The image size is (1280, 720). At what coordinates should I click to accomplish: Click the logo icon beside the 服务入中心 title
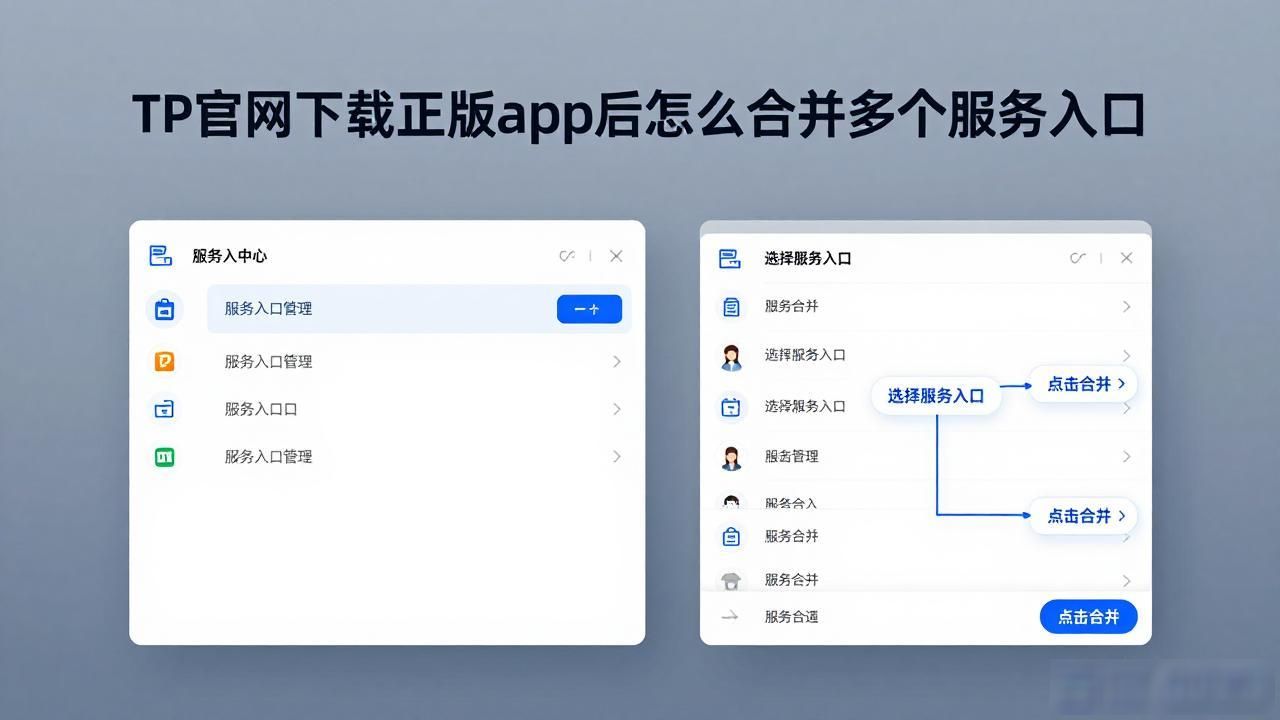[161, 256]
